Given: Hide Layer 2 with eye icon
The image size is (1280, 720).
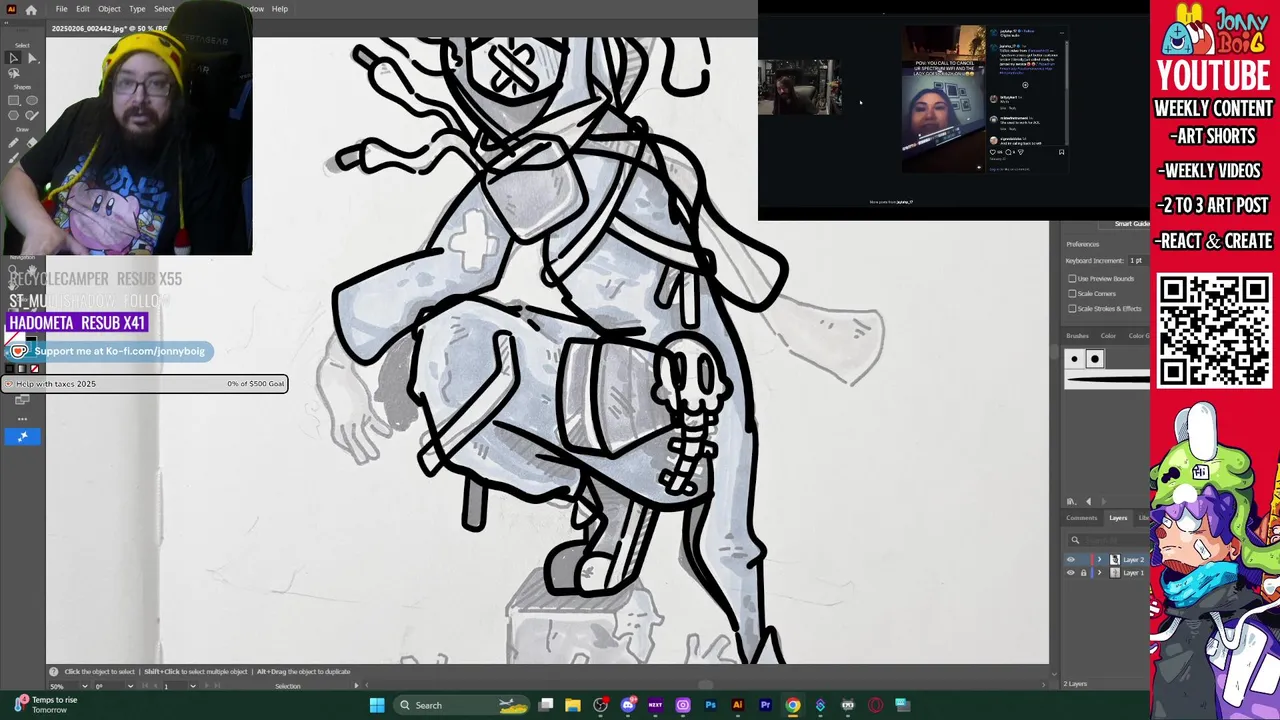Looking at the screenshot, I should click(1071, 560).
